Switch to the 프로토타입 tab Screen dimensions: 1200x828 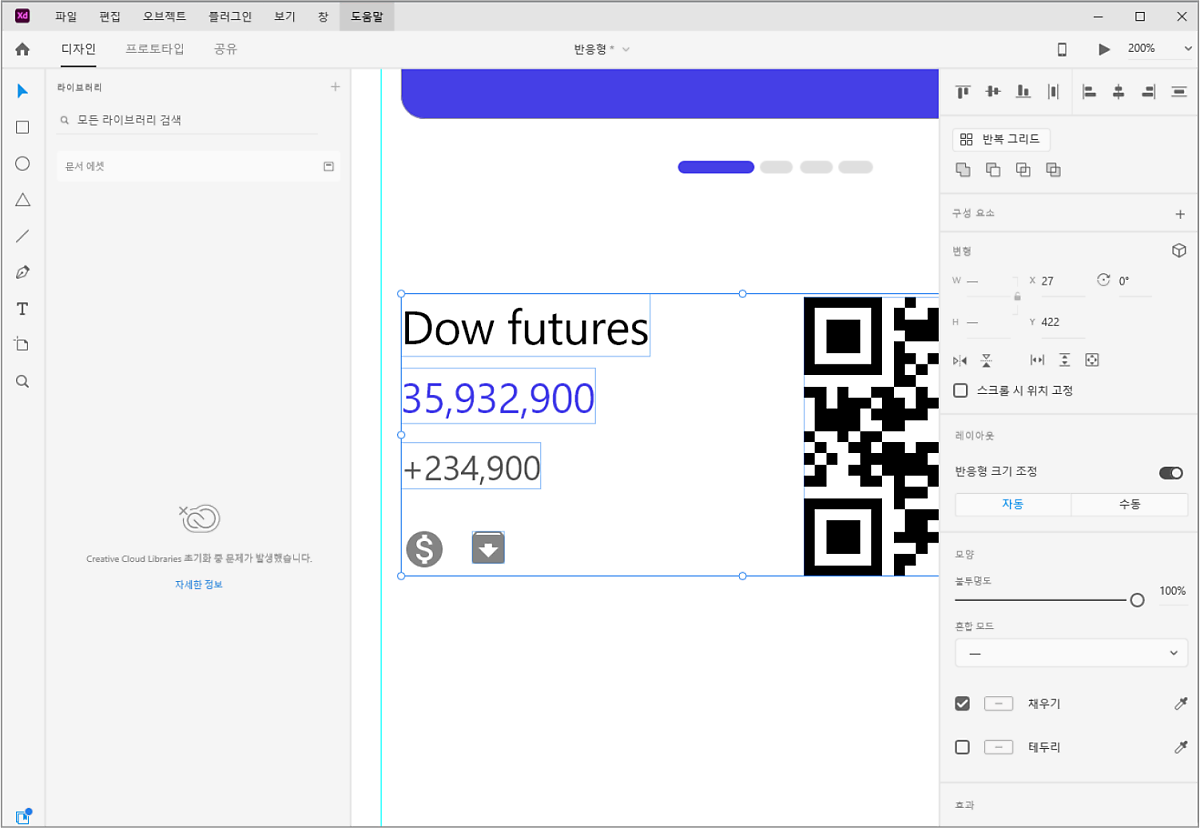155,49
